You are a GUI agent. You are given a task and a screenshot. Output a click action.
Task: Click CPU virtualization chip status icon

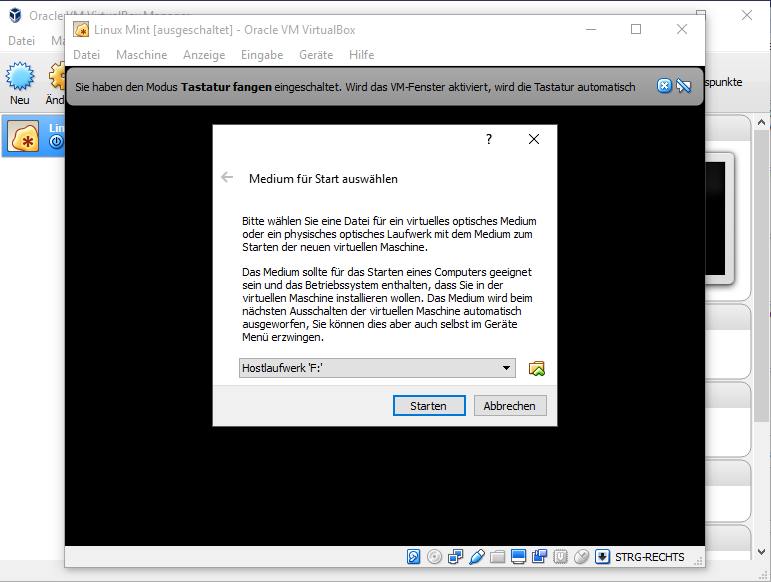(x=560, y=556)
